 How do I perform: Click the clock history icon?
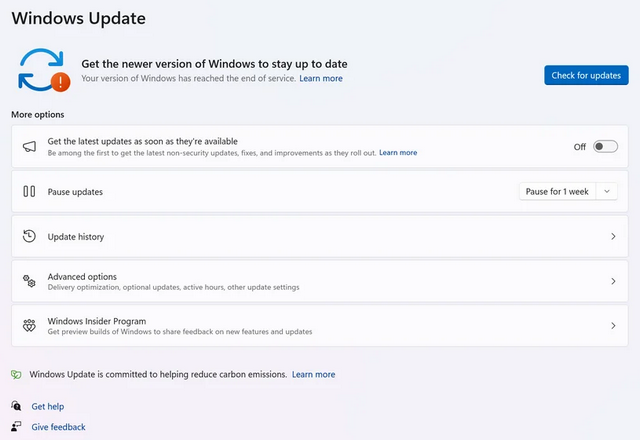coord(29,236)
